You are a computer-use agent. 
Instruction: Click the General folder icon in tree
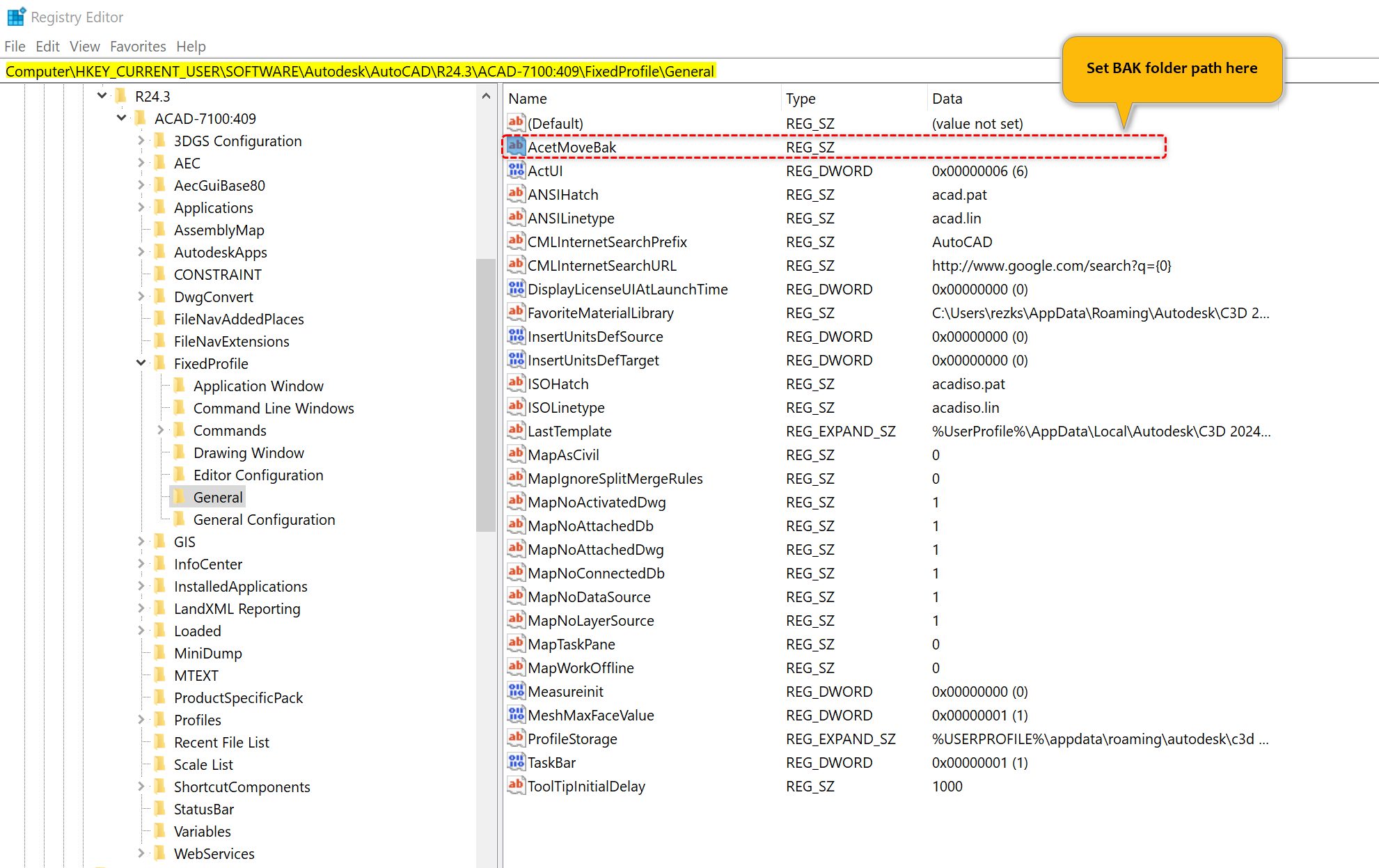(x=180, y=496)
